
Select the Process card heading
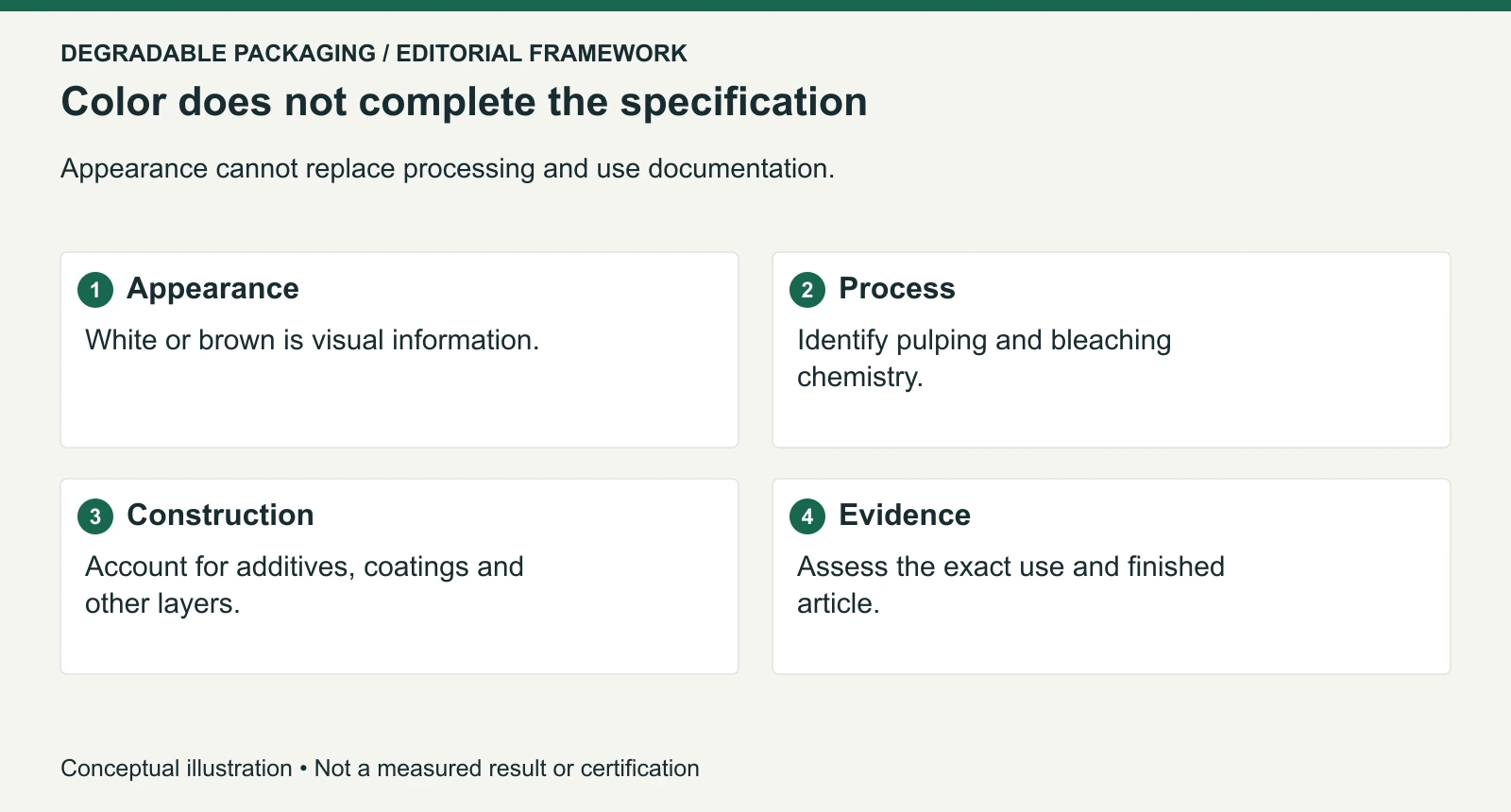click(897, 289)
